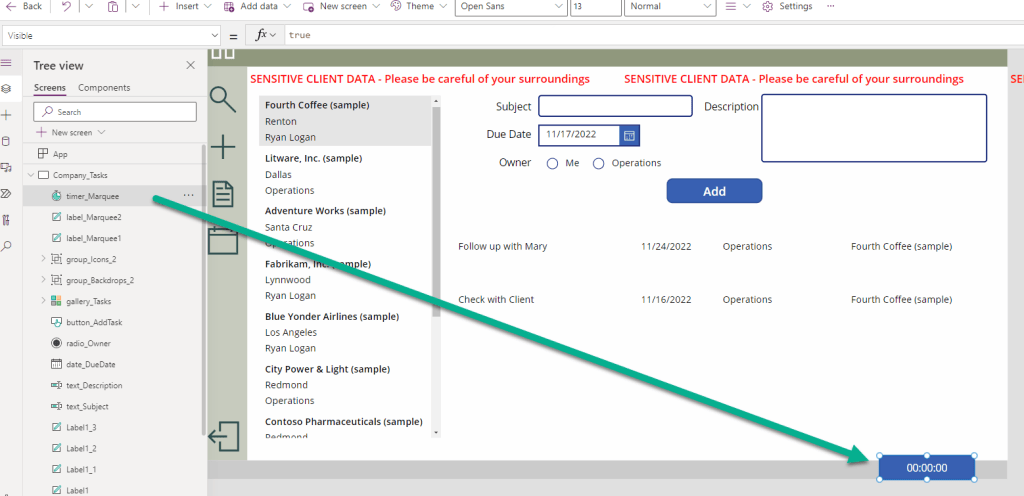Click the magnifier search icon on canvas

coord(223,99)
